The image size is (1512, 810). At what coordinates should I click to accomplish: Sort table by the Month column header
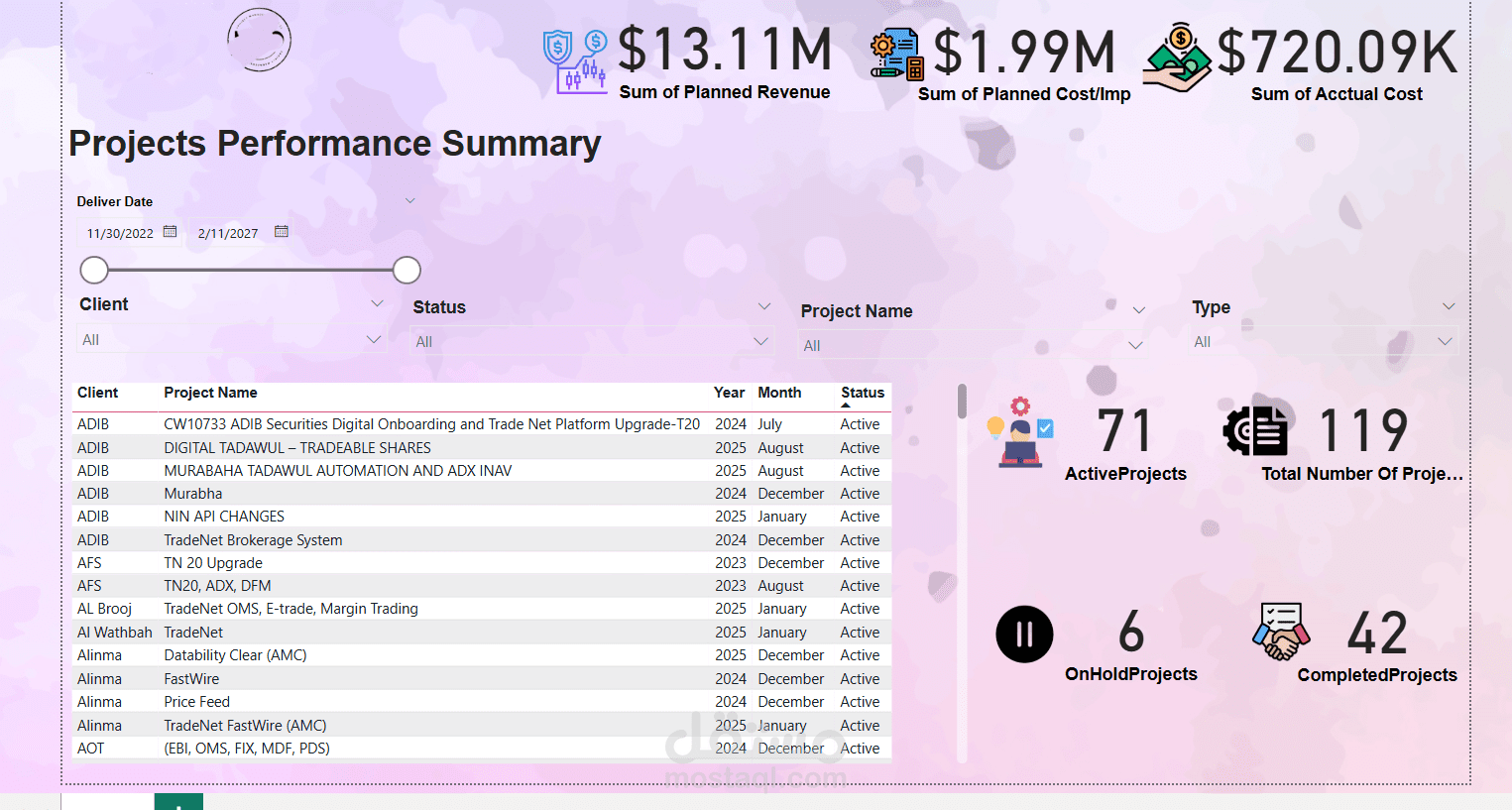coord(779,393)
